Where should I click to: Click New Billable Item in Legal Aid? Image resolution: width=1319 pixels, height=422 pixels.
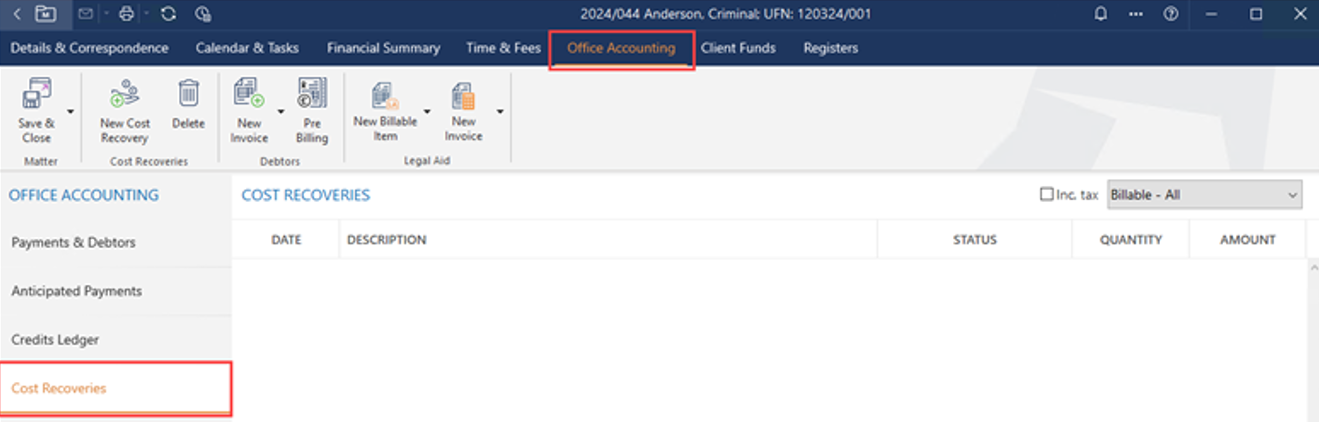[x=385, y=97]
